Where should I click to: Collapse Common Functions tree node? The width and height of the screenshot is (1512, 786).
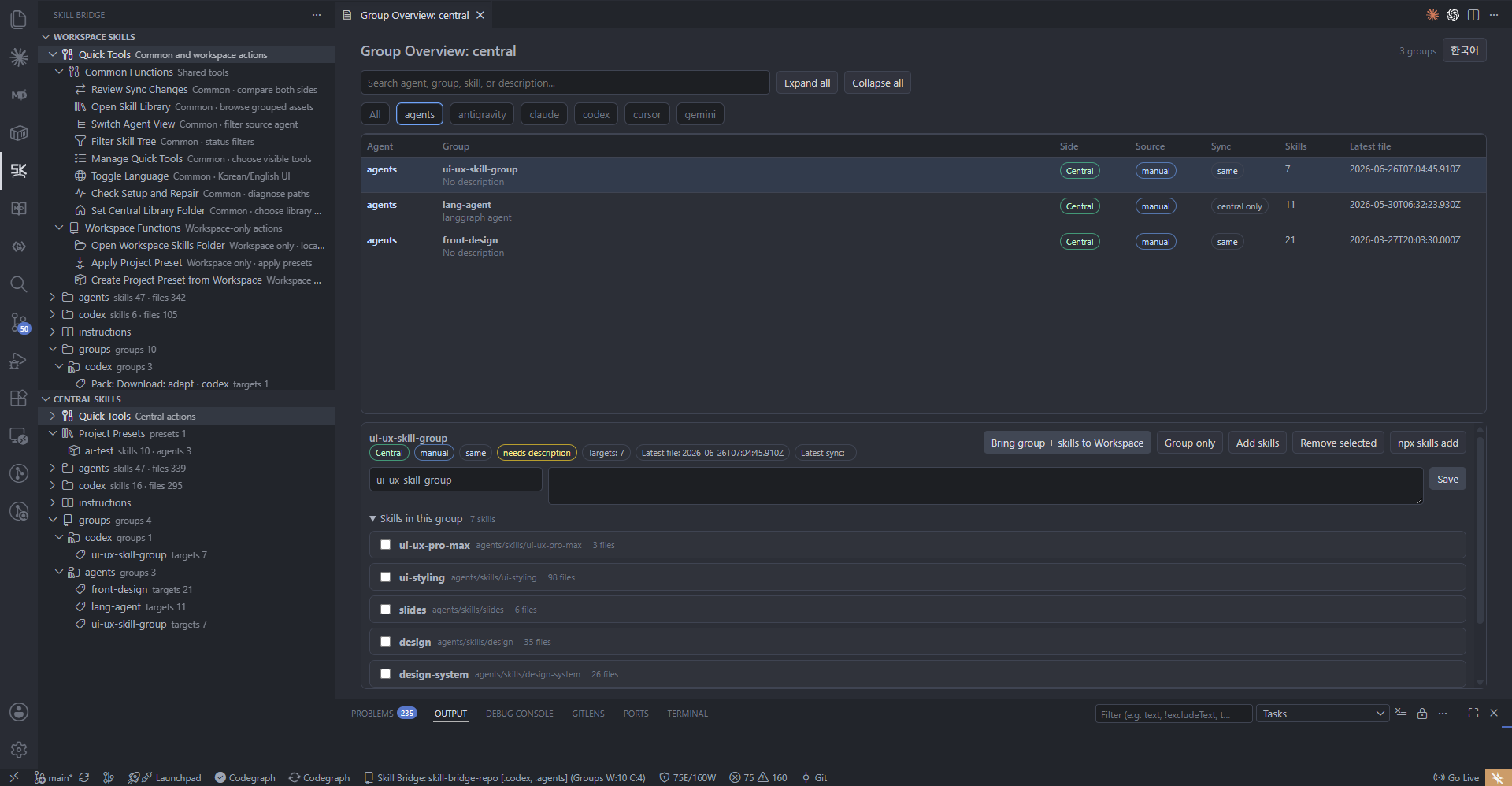click(59, 72)
